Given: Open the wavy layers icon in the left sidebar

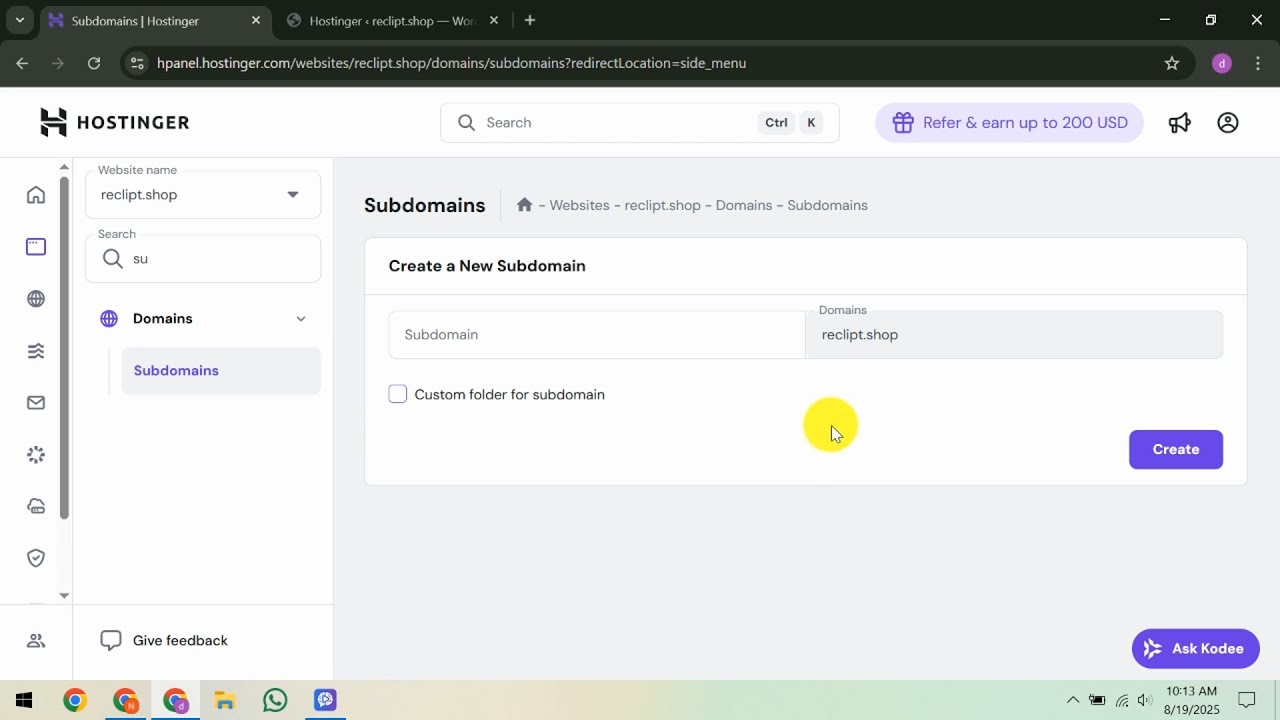Looking at the screenshot, I should click(x=36, y=351).
